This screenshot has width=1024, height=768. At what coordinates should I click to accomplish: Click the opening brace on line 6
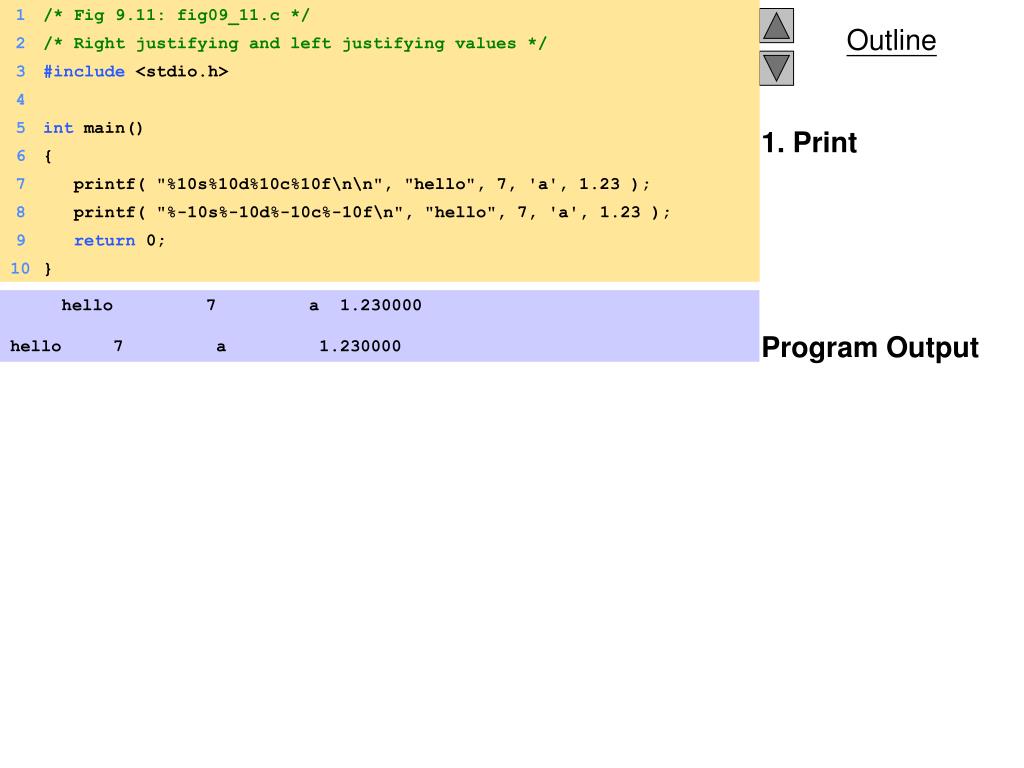[48, 156]
